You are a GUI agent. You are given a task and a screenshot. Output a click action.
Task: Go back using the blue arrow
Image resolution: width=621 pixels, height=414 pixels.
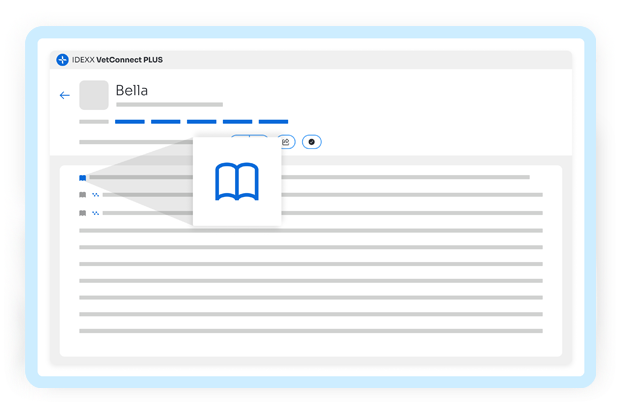pyautogui.click(x=65, y=95)
